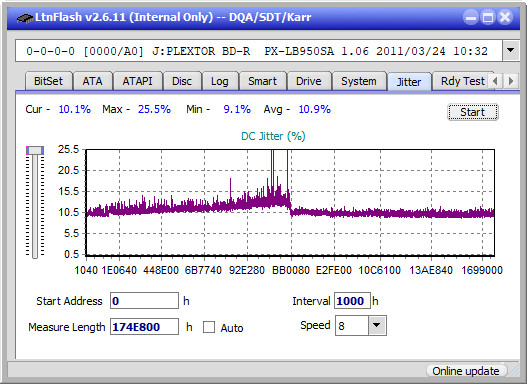Select the Jitter tab

point(409,82)
